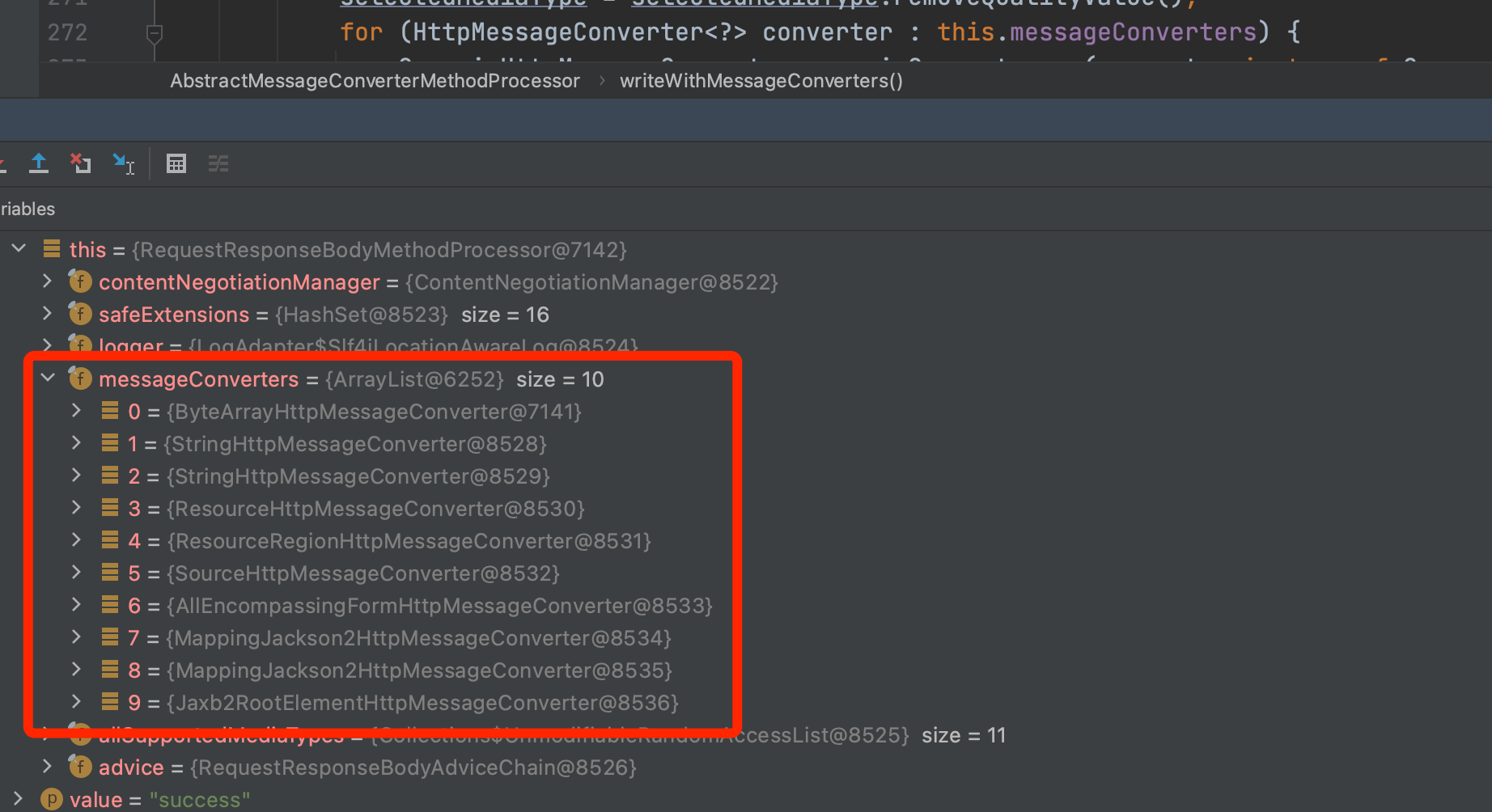The width and height of the screenshot is (1492, 812).
Task: Select the ResourceHttpMessageConverter@8530 entry
Action: pyautogui.click(x=746, y=509)
